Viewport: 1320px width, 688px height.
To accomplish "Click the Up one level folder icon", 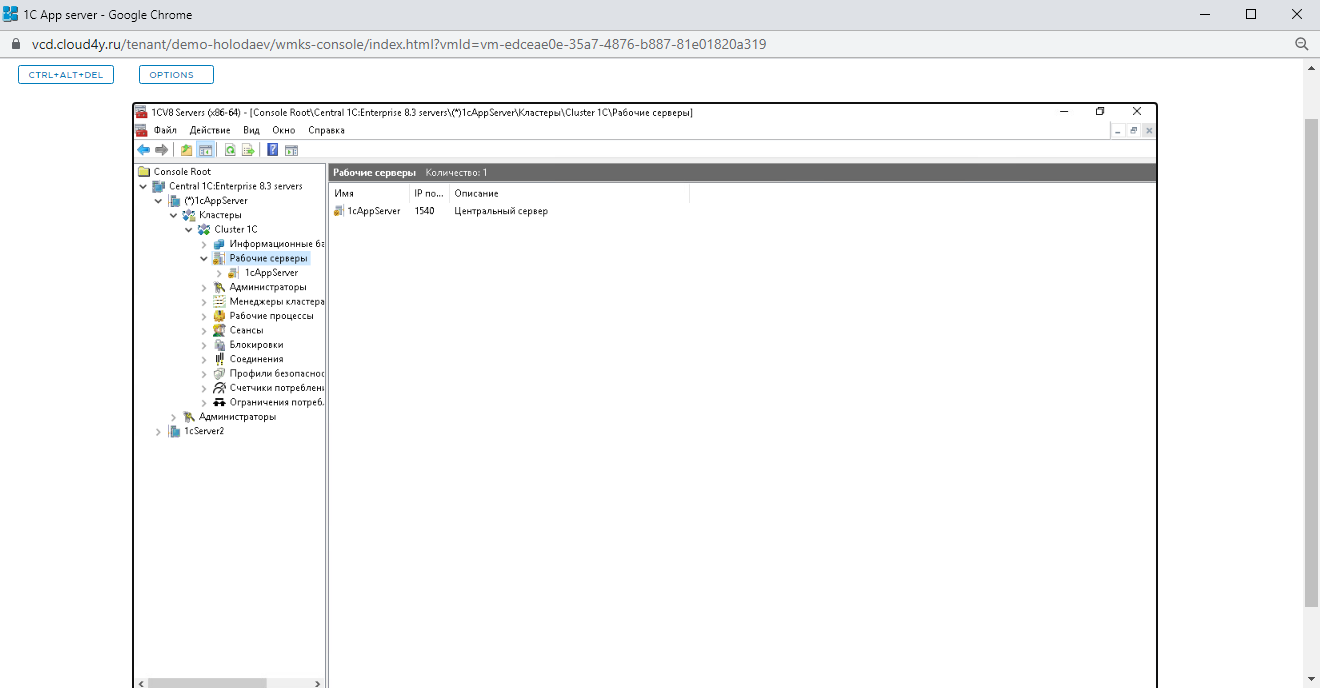I will point(186,150).
